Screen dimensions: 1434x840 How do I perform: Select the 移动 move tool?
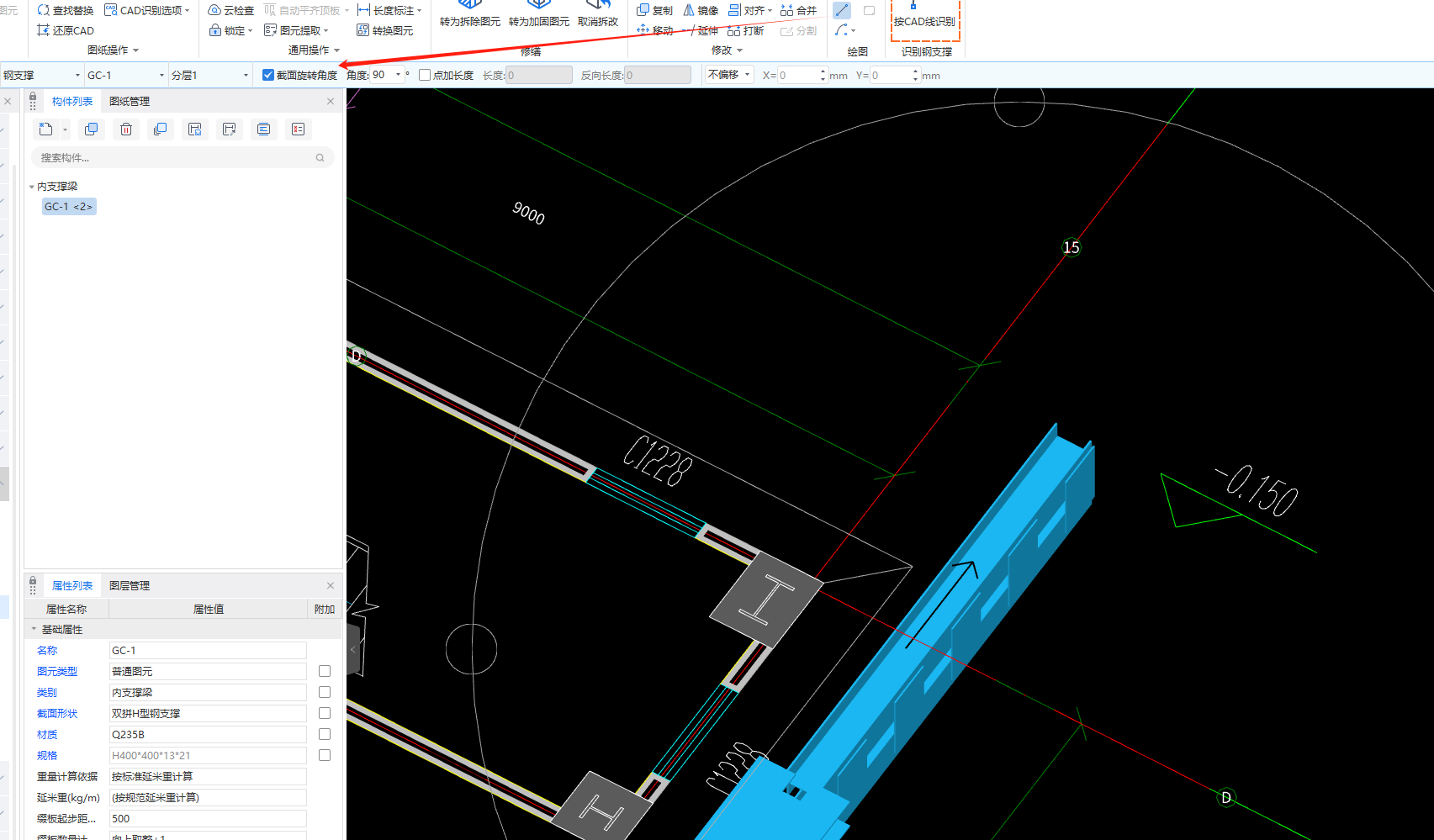654,30
